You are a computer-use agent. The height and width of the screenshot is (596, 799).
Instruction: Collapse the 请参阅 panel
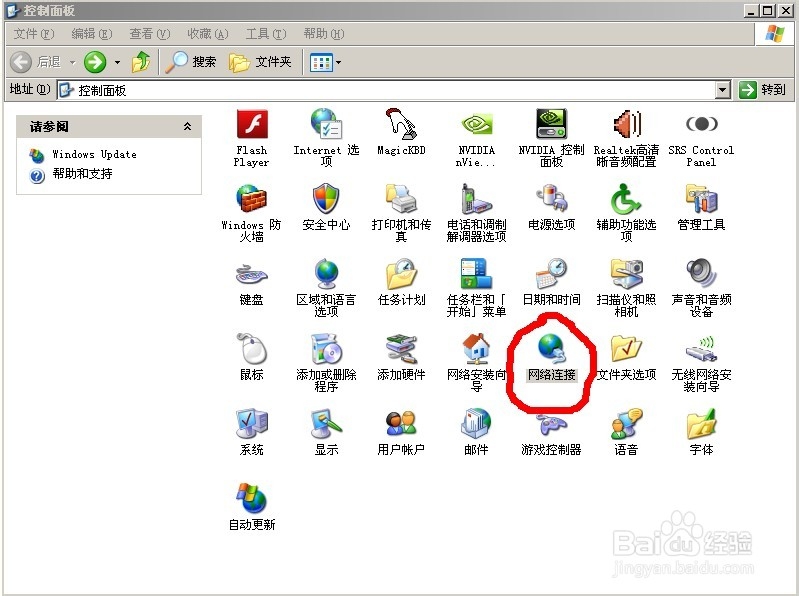pos(187,126)
